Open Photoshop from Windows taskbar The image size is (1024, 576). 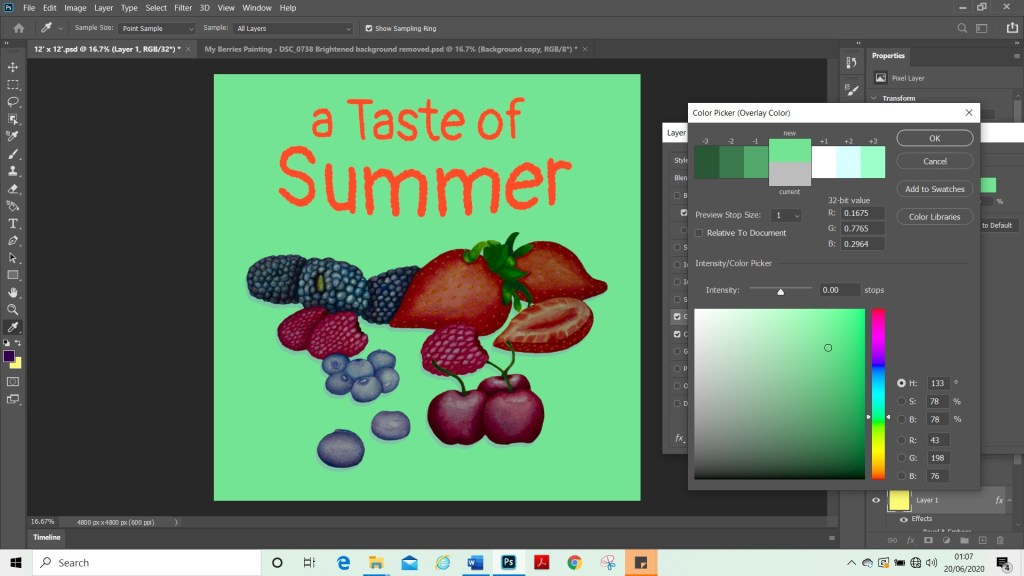point(509,562)
